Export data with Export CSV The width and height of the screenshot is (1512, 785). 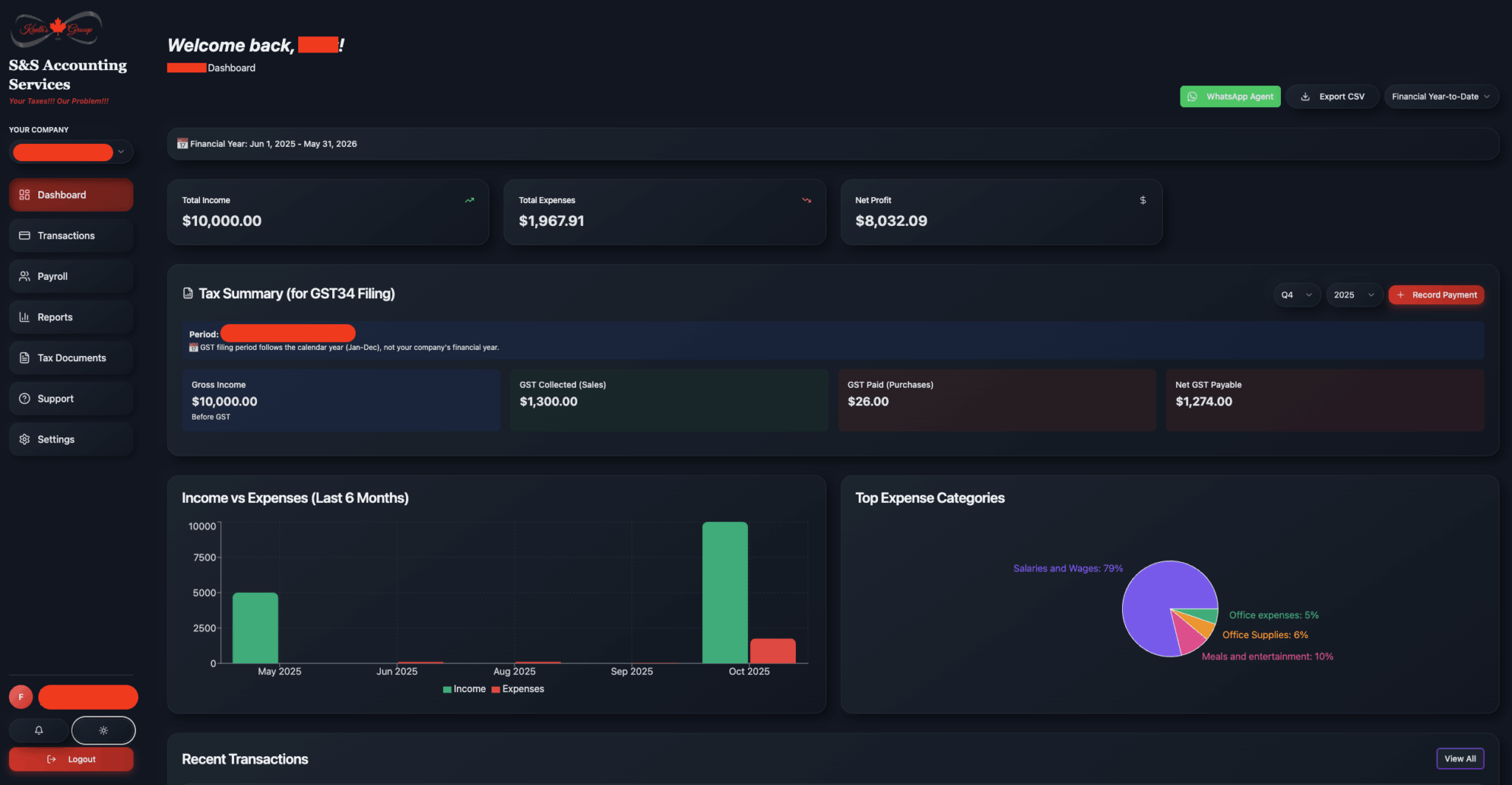1333,97
